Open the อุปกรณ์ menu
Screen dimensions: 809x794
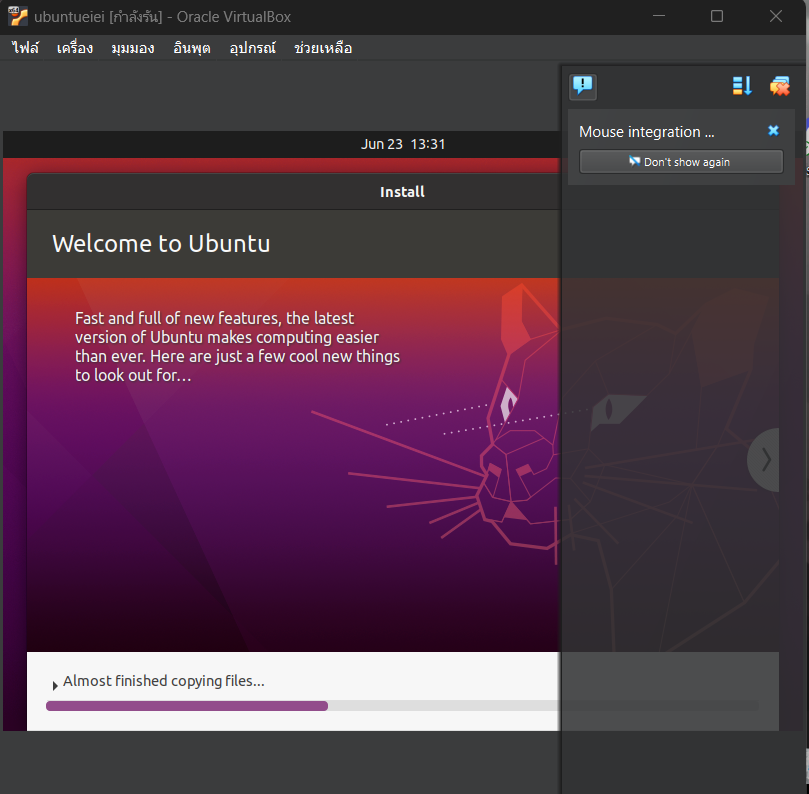[x=252, y=48]
